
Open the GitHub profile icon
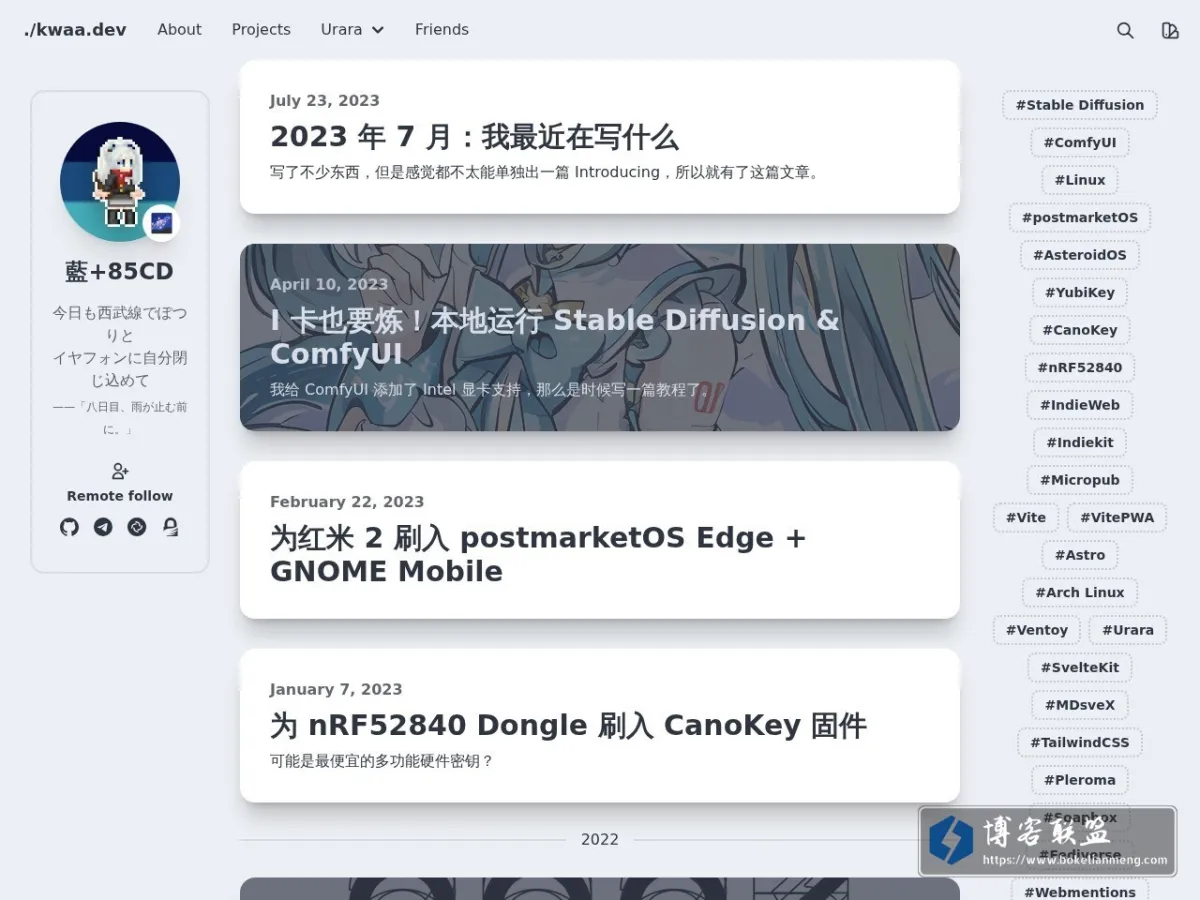(x=69, y=527)
